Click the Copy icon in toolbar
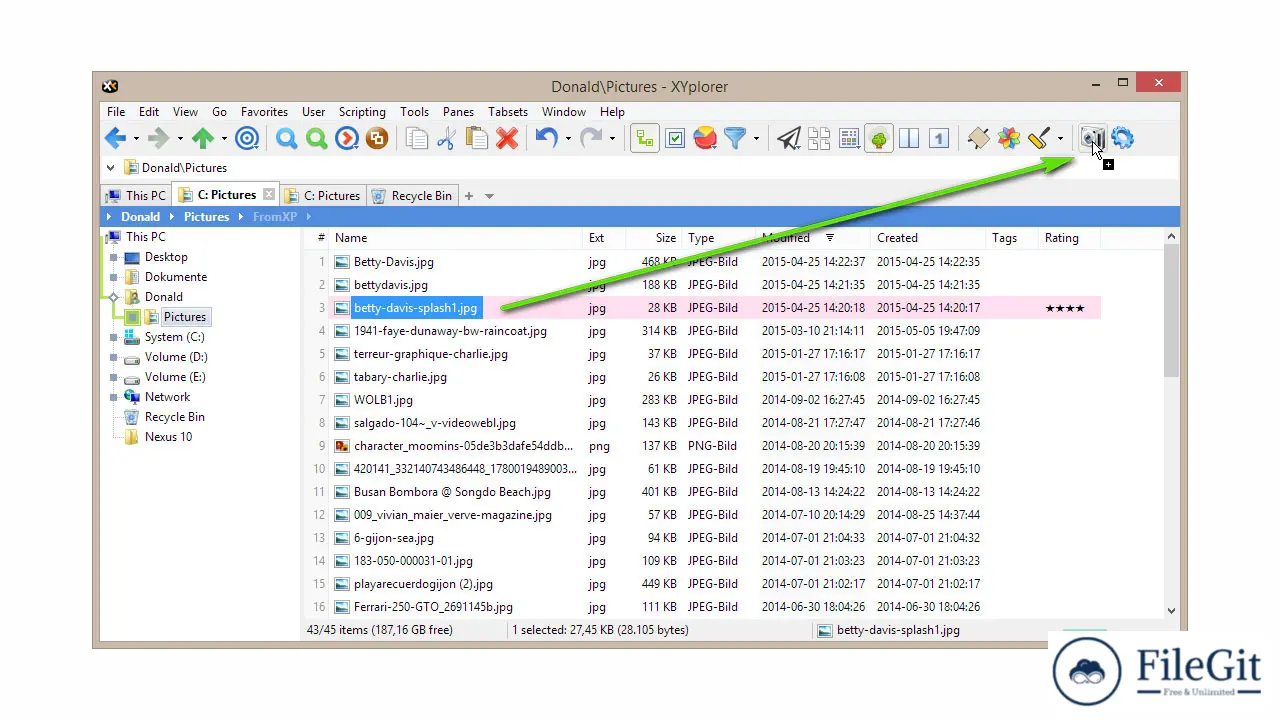This screenshot has width=1280, height=720. [417, 139]
